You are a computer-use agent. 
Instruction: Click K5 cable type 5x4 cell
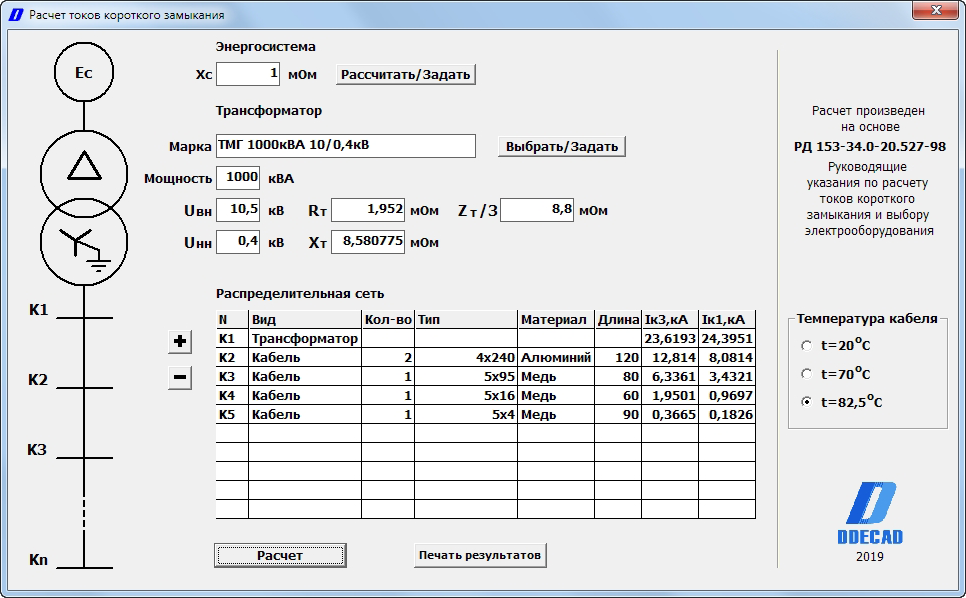(x=466, y=414)
